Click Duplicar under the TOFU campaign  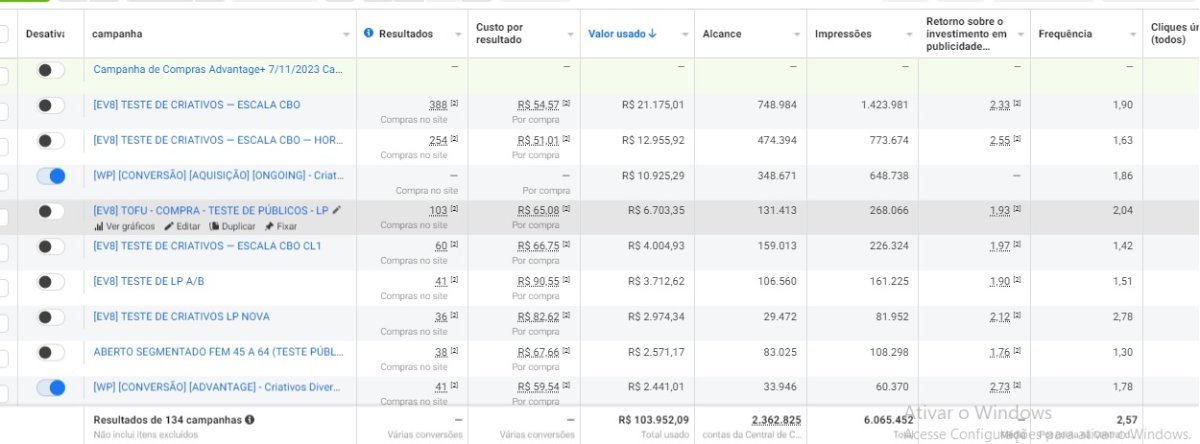(x=232, y=226)
